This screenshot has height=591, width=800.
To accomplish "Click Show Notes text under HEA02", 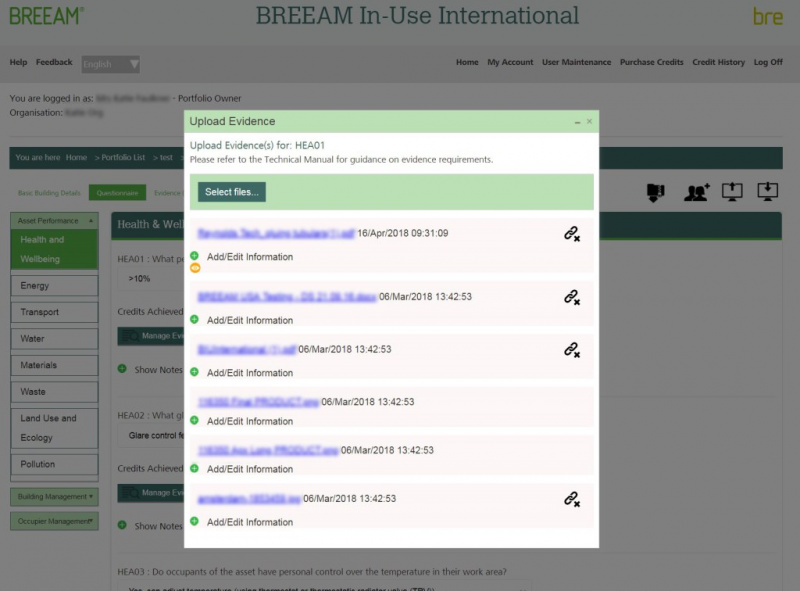I will coord(158,526).
